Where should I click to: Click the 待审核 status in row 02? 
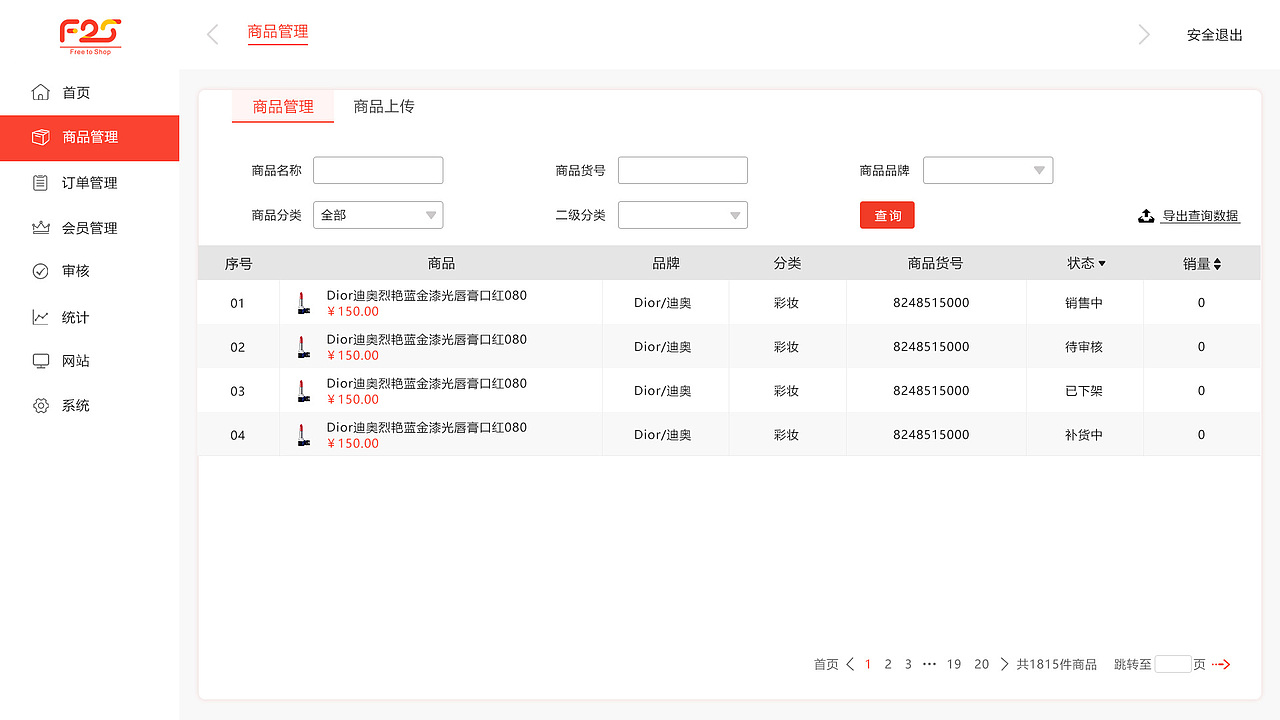pos(1084,347)
